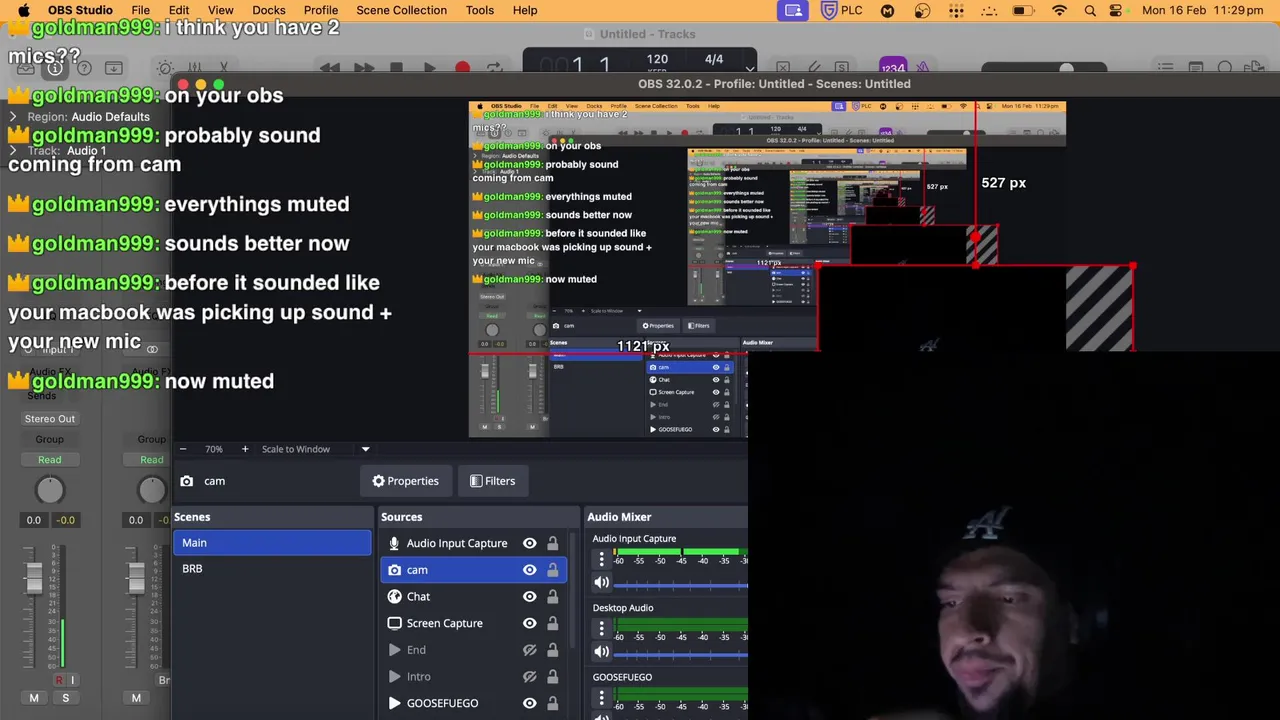Screen dimensions: 1280x720
Task: Open the Docks menu
Action: click(x=269, y=10)
